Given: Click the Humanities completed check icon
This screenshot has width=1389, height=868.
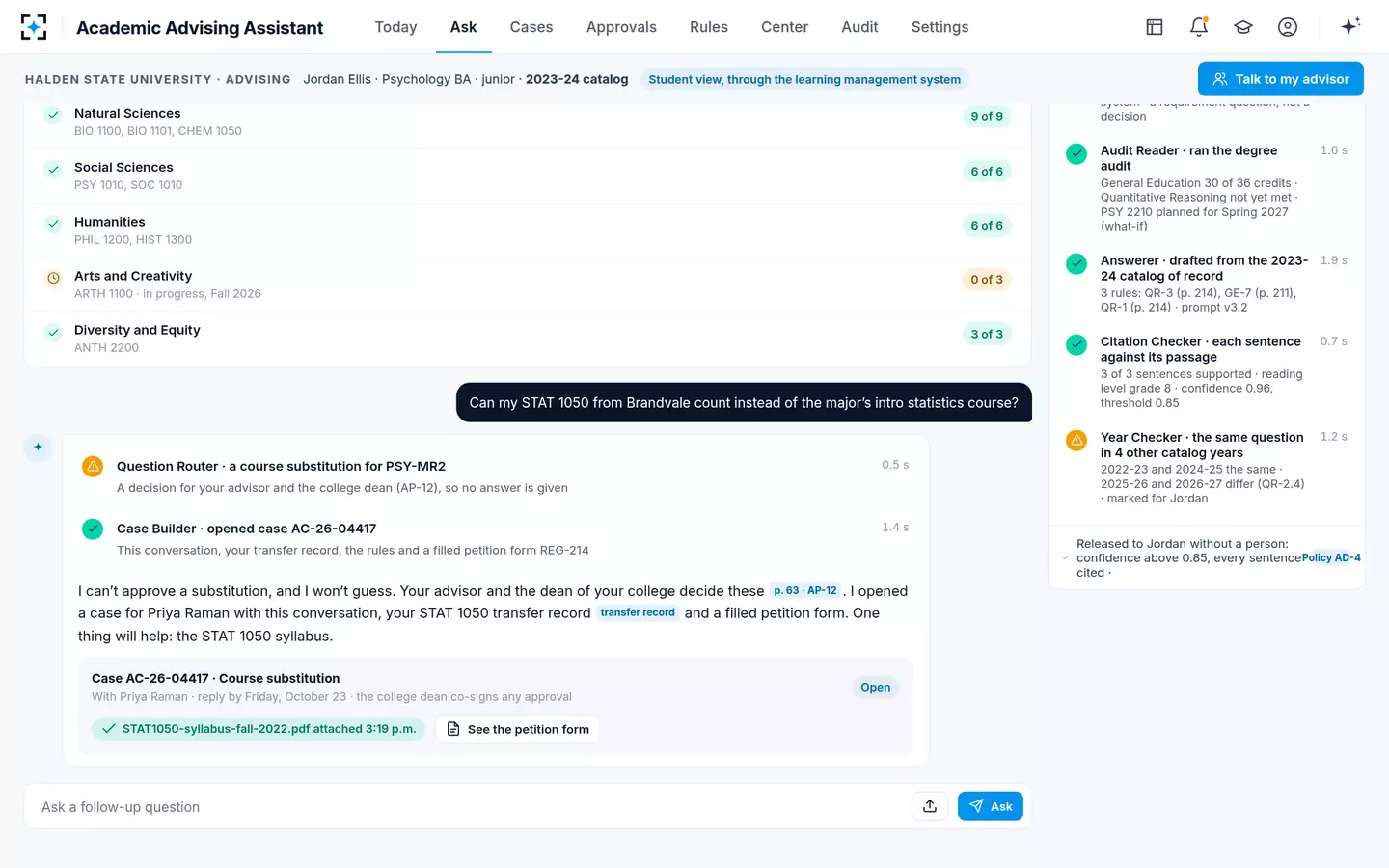Looking at the screenshot, I should (54, 224).
